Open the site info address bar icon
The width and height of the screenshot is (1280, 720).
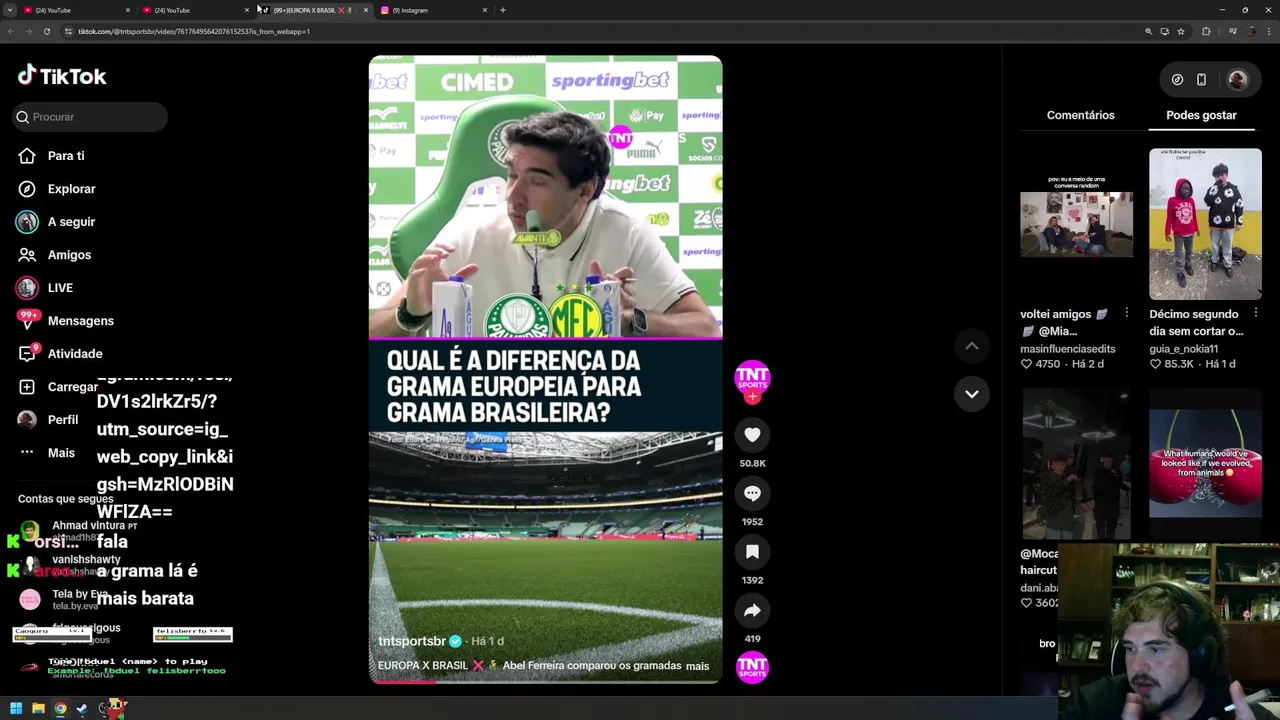[x=68, y=31]
